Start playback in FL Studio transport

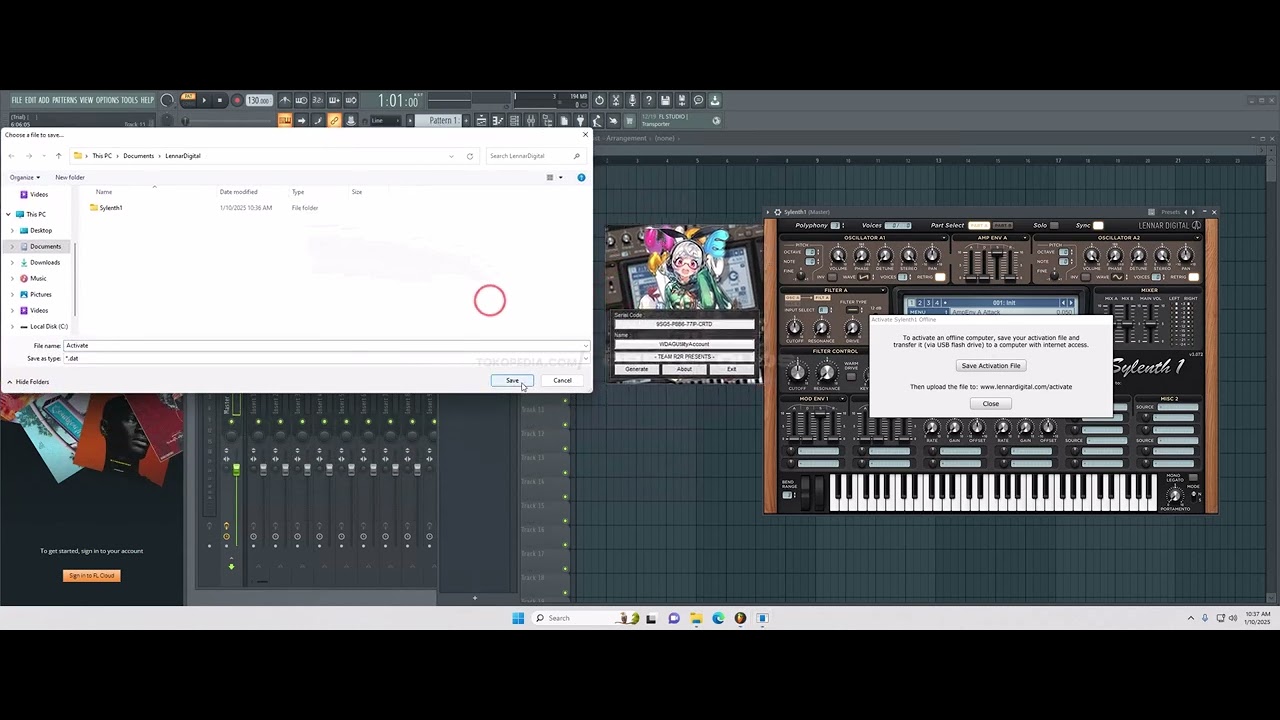pyautogui.click(x=204, y=100)
